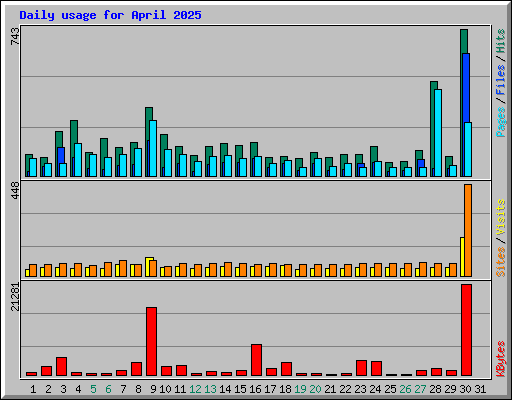512x400 pixels.
Task: Click green weekend day label 6
Action: pos(108,389)
